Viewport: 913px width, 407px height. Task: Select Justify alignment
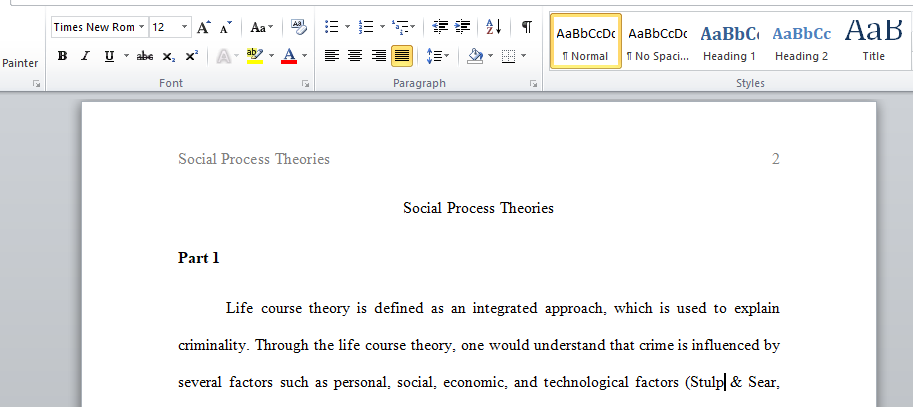pyautogui.click(x=402, y=56)
